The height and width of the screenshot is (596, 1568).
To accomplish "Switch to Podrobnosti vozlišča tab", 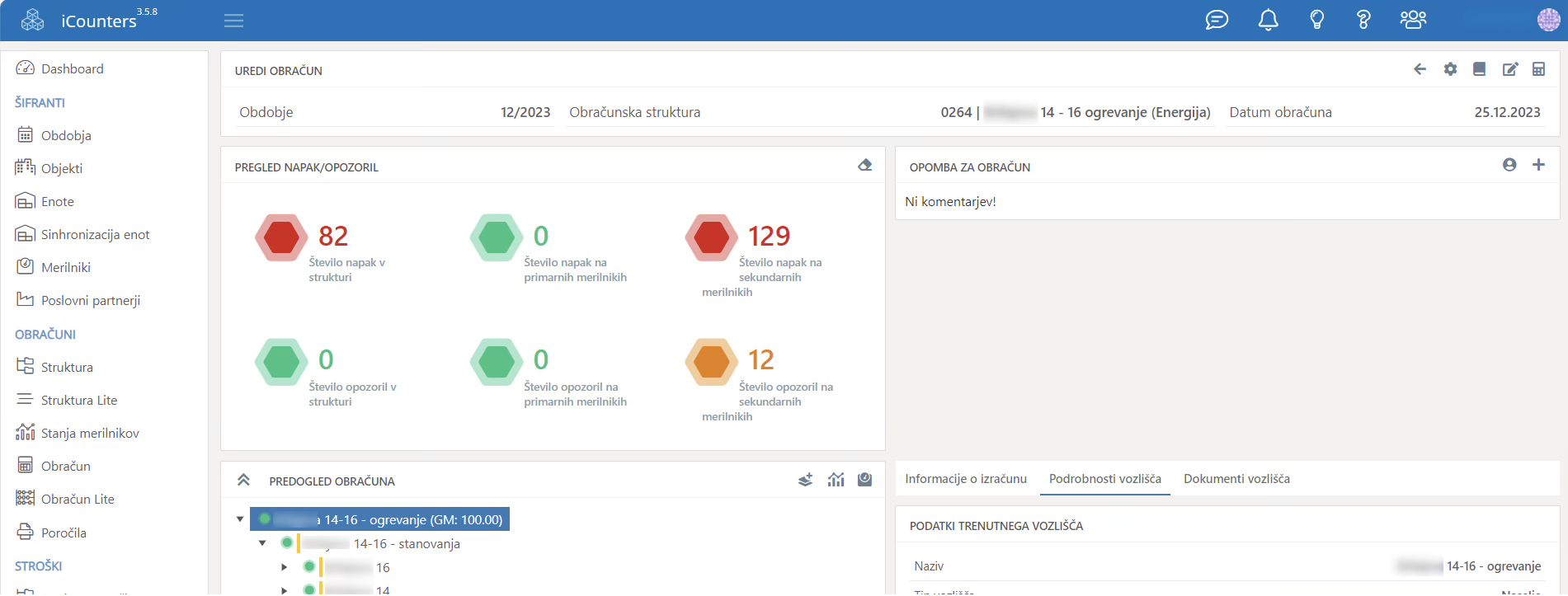I will click(1105, 479).
